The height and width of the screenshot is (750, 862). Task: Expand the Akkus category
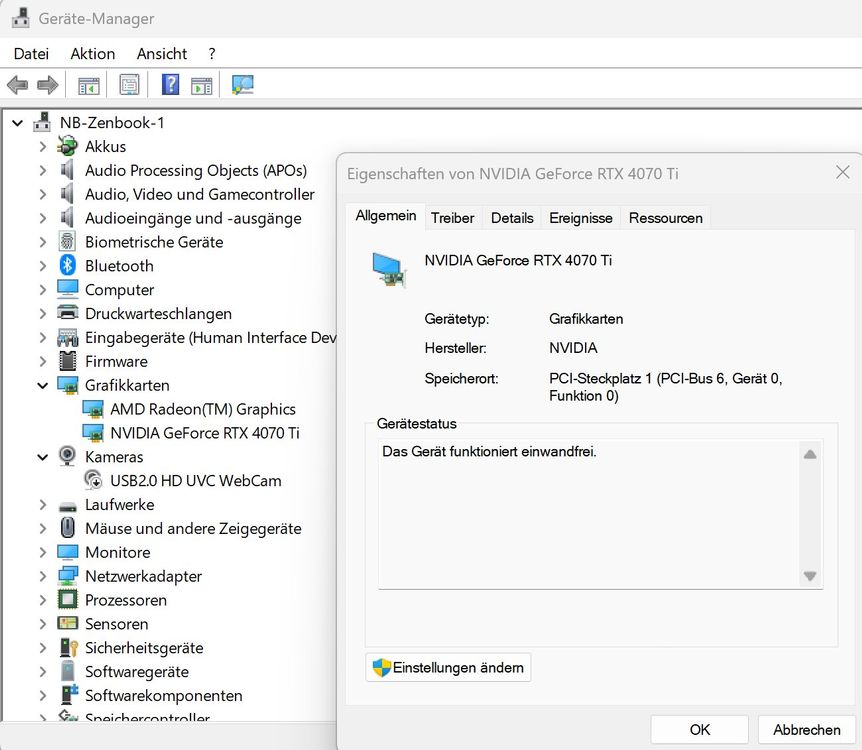[43, 146]
